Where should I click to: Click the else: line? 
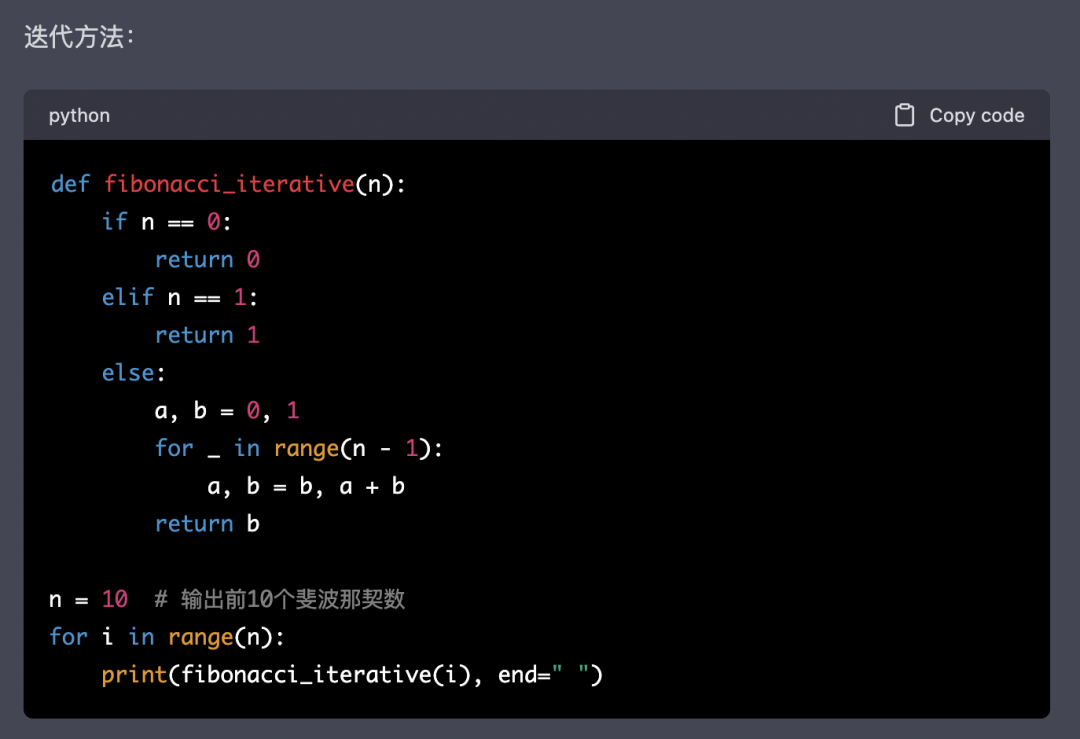[134, 373]
